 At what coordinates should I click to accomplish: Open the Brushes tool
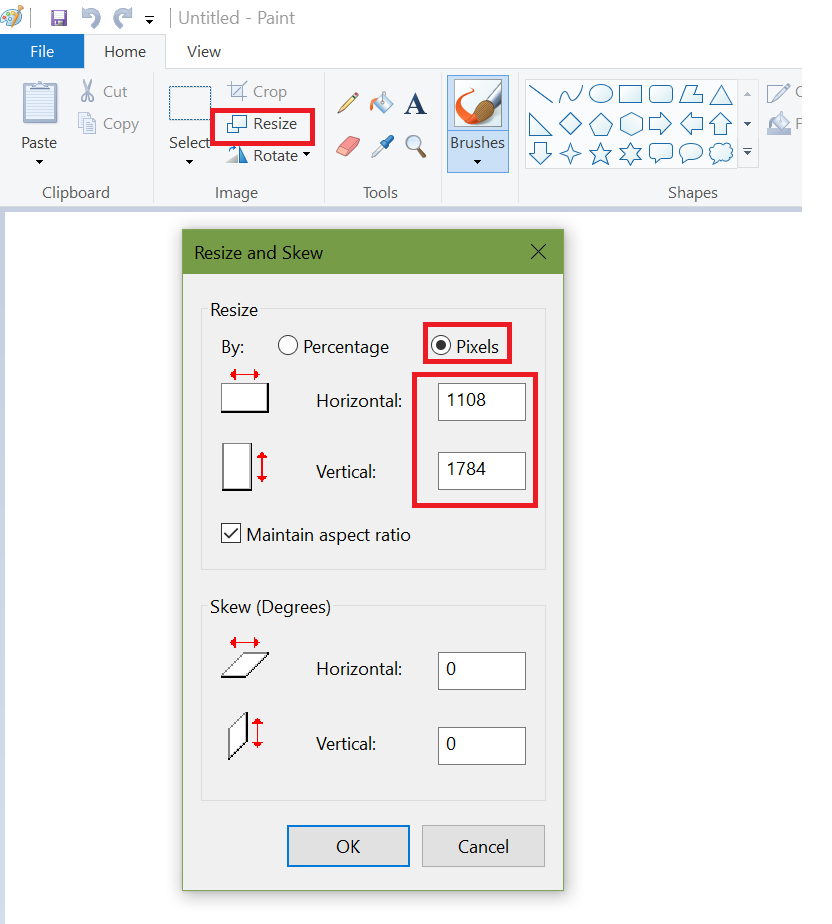tap(477, 110)
